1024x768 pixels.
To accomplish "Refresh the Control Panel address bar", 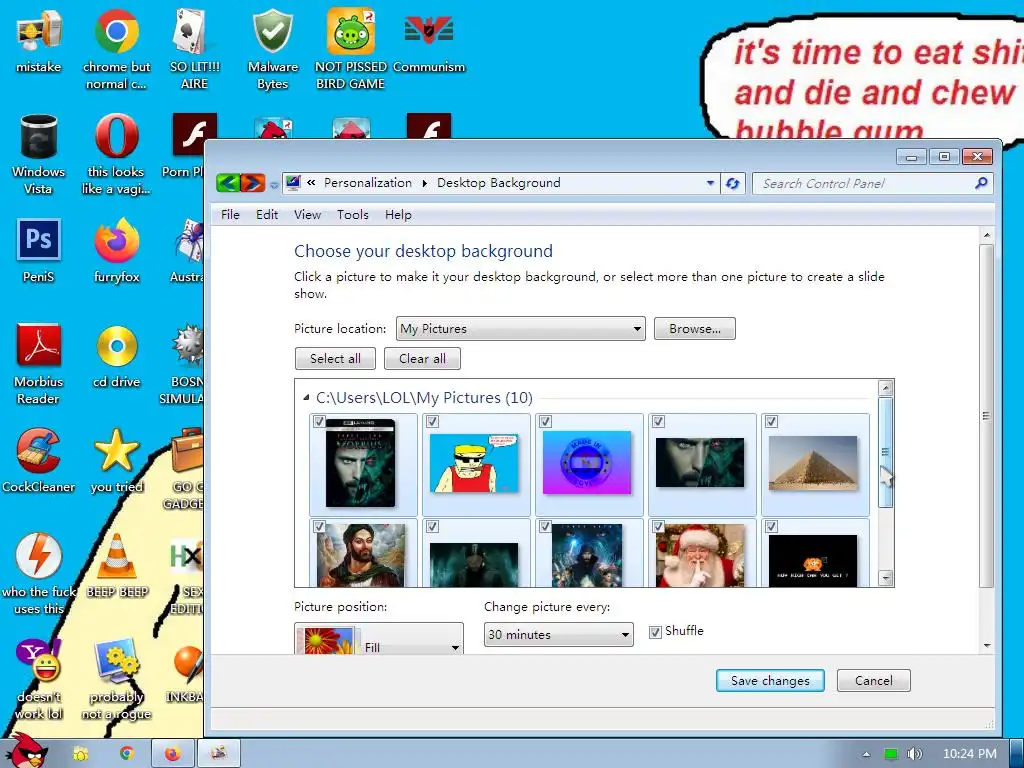I will pos(733,184).
